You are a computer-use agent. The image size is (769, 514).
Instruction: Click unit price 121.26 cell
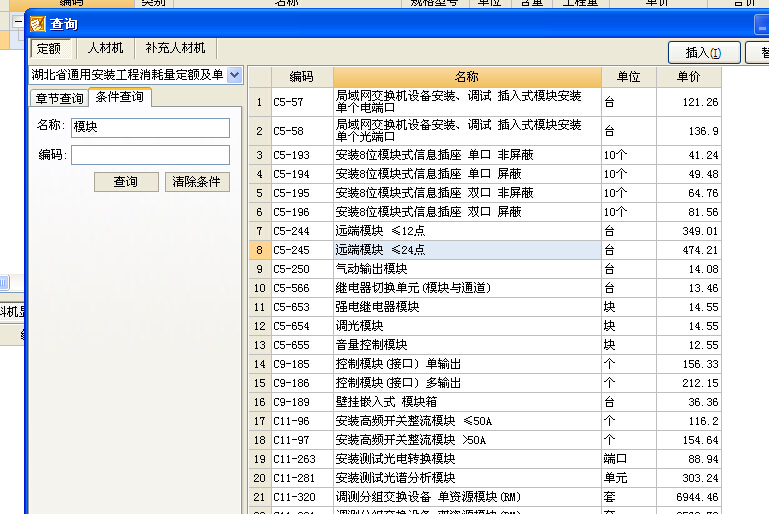689,102
